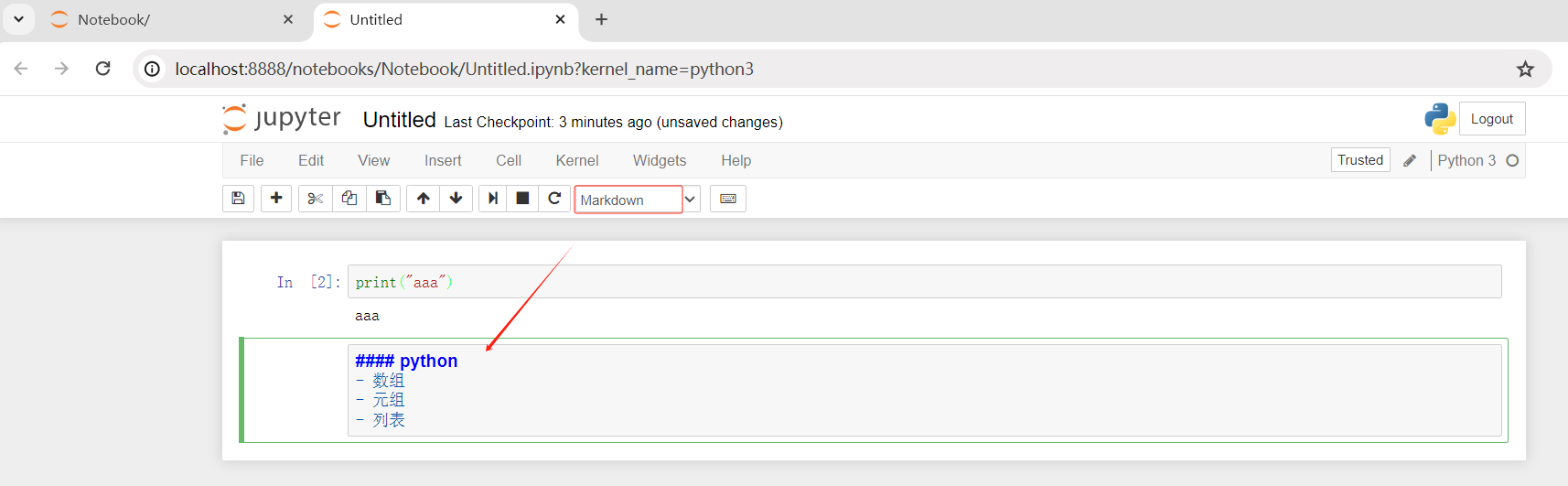Viewport: 1568px width, 486px height.
Task: Restart the kernel icon
Action: 554,199
